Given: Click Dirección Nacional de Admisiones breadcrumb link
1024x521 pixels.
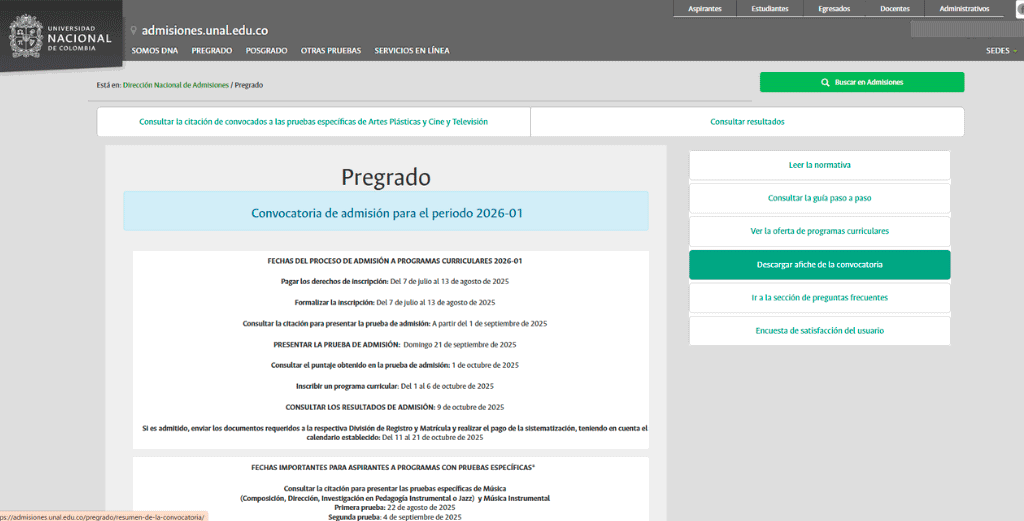Looking at the screenshot, I should click(x=176, y=85).
